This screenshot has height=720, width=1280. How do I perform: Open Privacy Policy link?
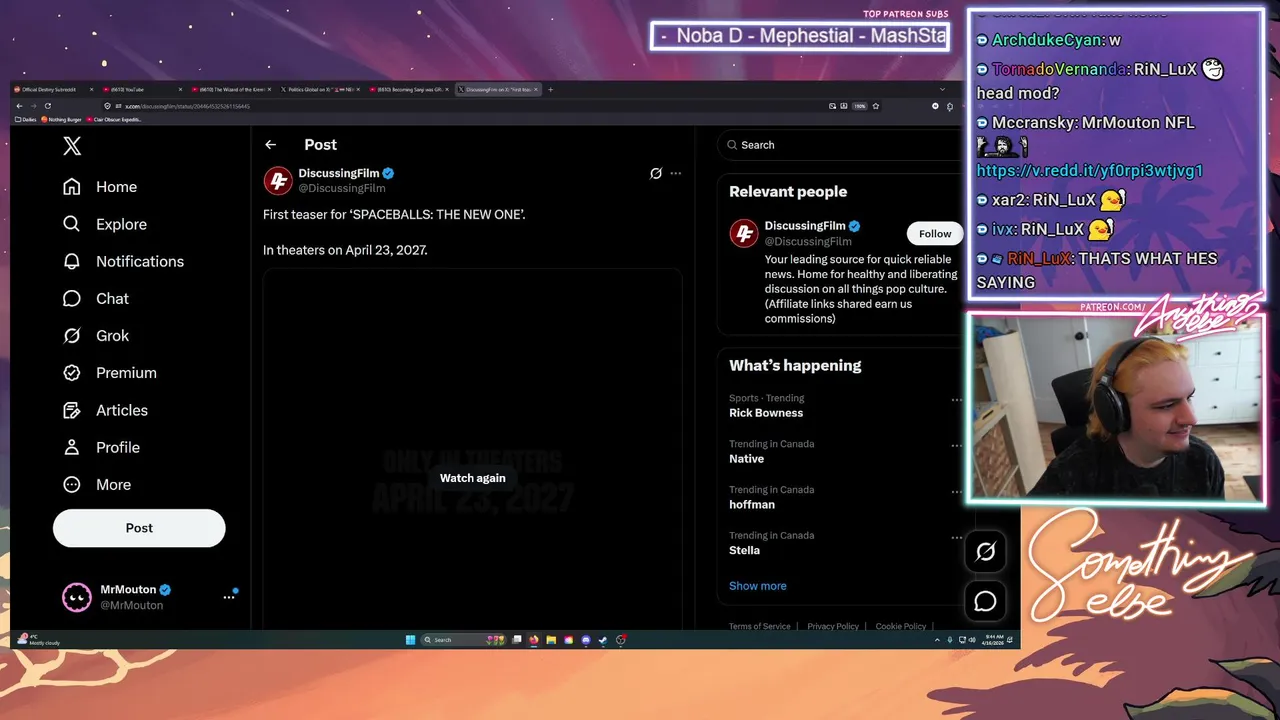[x=833, y=626]
